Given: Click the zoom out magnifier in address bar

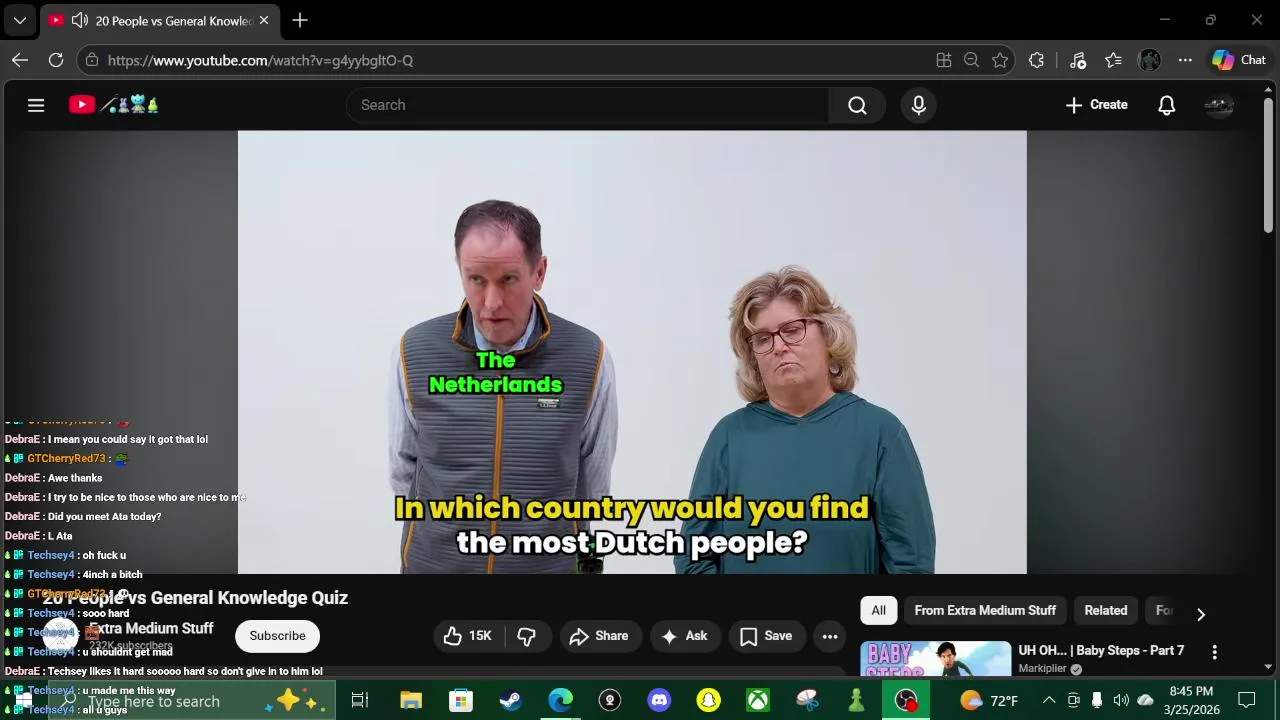Looking at the screenshot, I should (971, 60).
